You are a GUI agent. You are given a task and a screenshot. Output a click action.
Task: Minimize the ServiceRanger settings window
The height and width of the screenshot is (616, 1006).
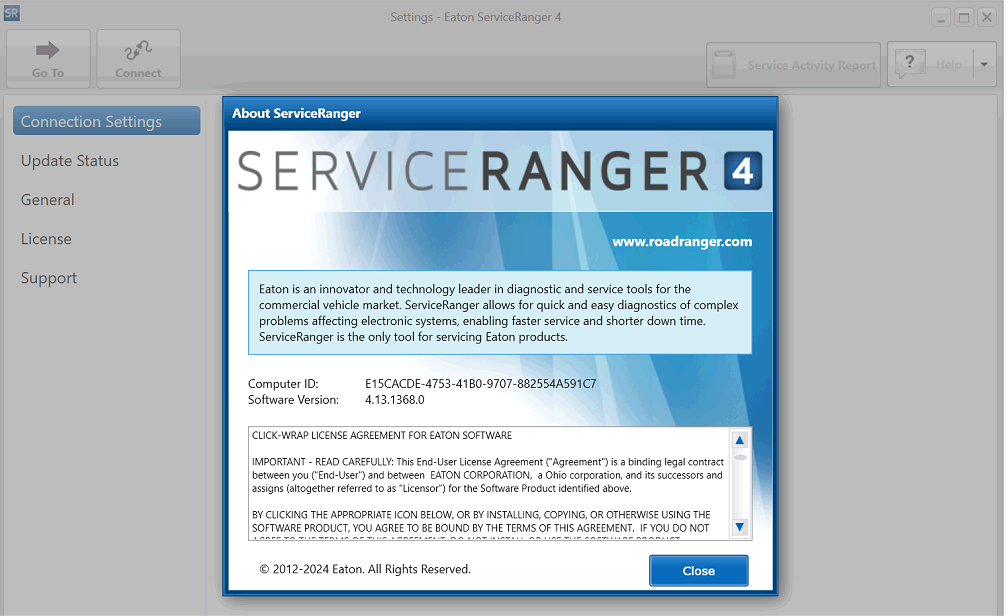[941, 17]
